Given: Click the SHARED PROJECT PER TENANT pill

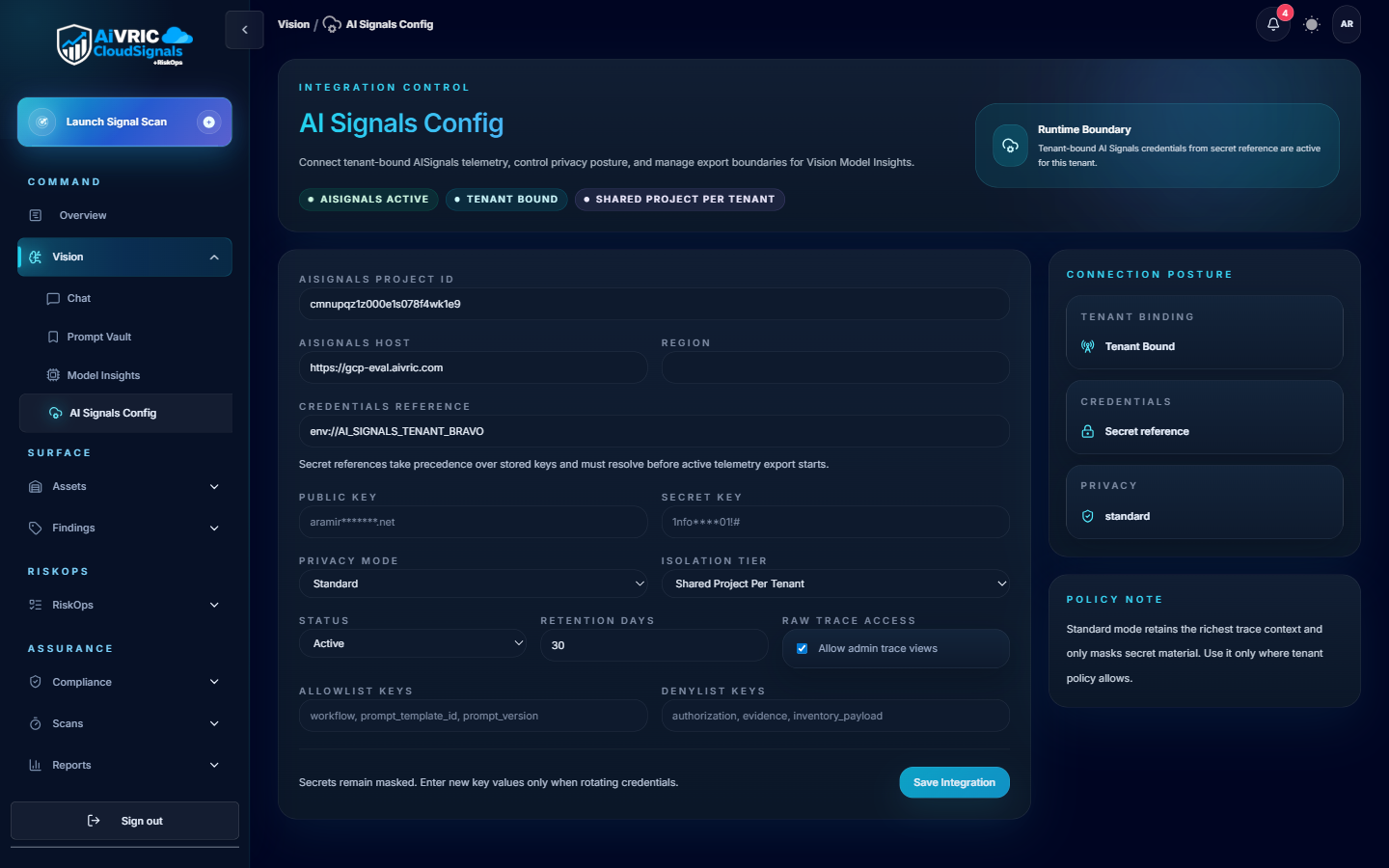Looking at the screenshot, I should [680, 200].
